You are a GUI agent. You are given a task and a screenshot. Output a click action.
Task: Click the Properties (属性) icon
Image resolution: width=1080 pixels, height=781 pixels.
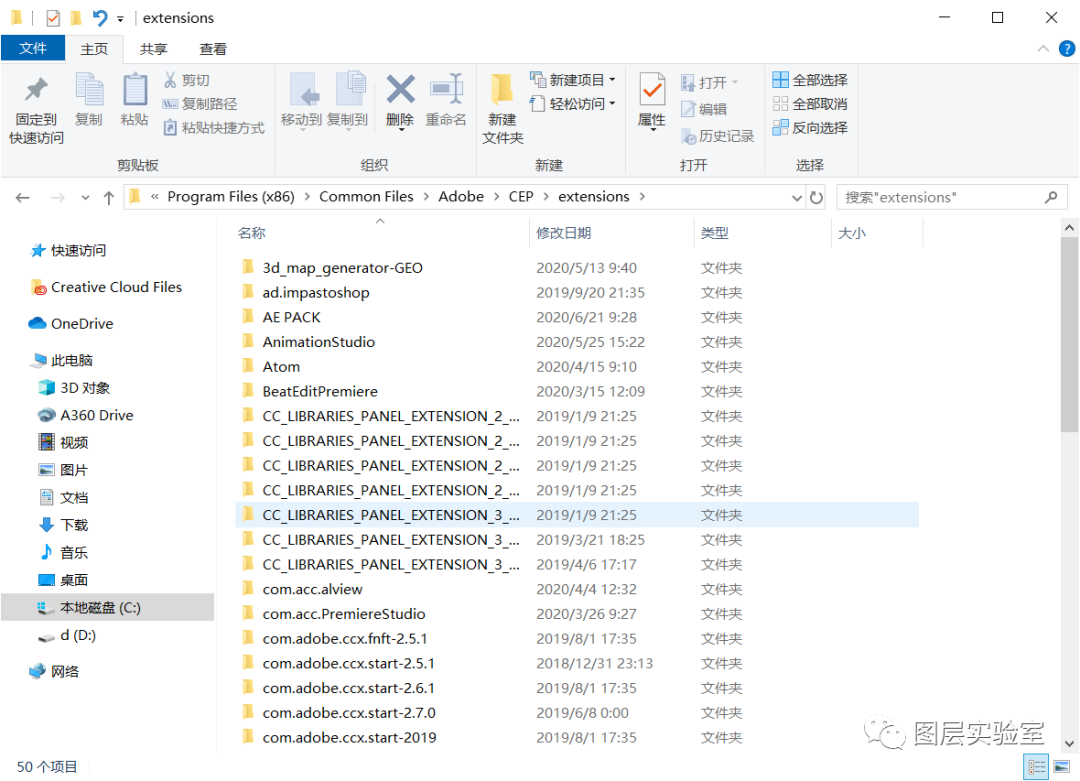[652, 90]
